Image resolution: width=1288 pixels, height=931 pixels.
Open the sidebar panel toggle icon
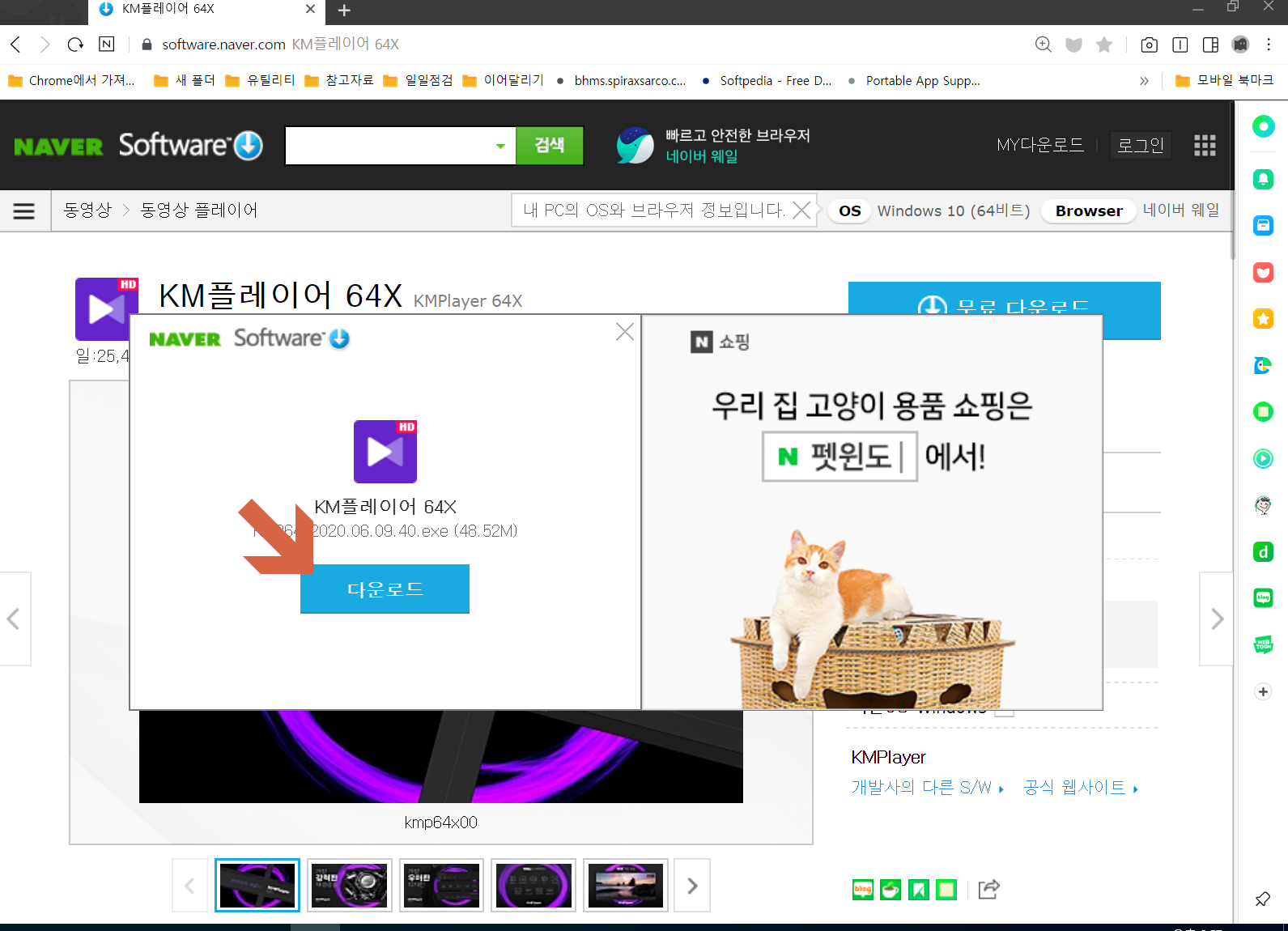click(x=1211, y=45)
